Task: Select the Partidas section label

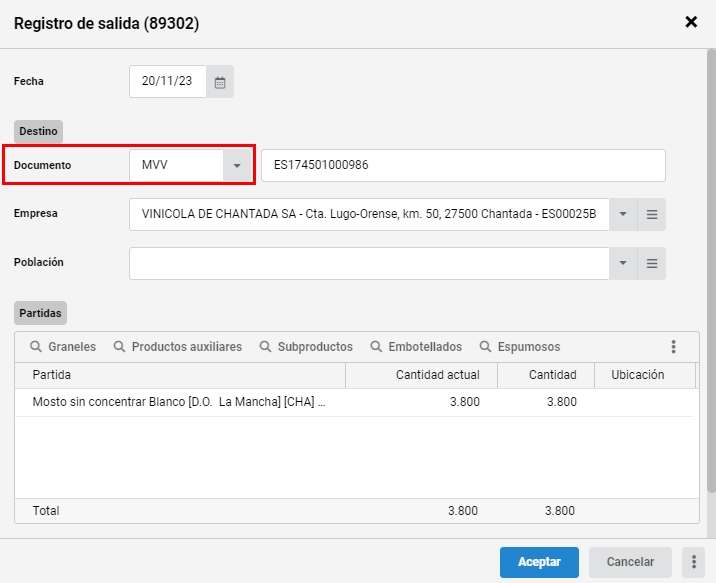Action: [x=40, y=313]
